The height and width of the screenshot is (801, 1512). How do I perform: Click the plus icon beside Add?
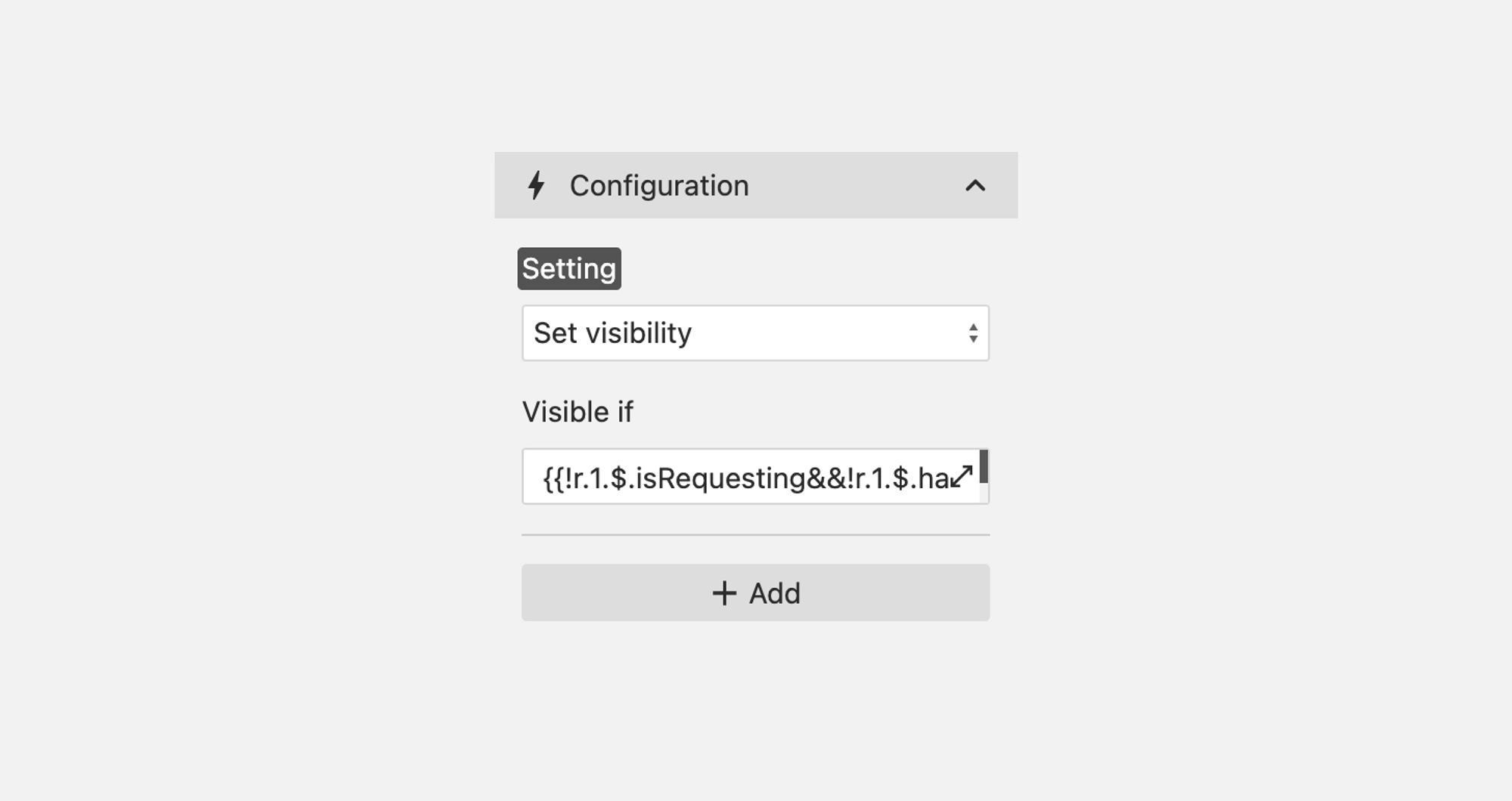pos(724,593)
